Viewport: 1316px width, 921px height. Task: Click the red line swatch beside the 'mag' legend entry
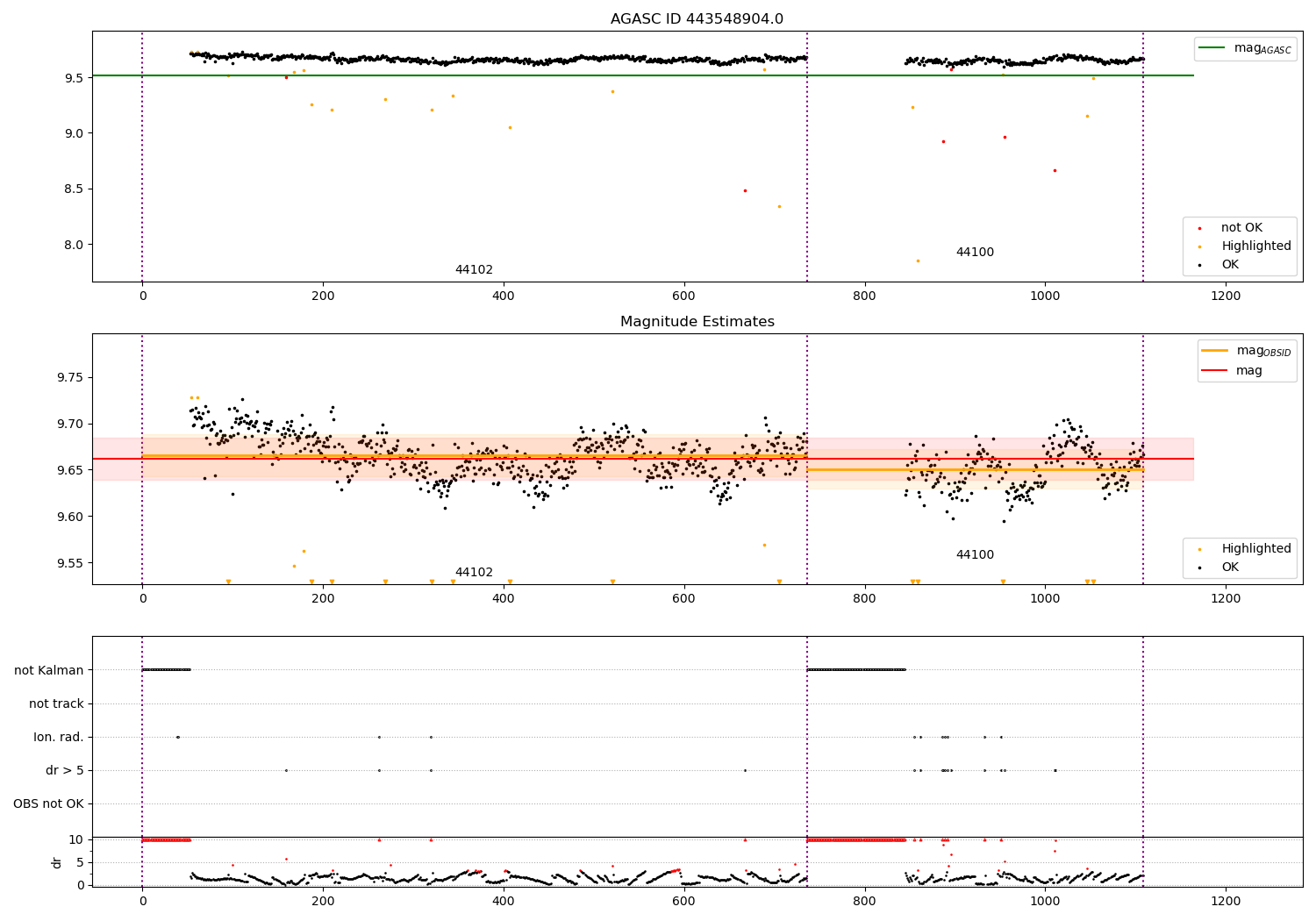(x=1214, y=370)
